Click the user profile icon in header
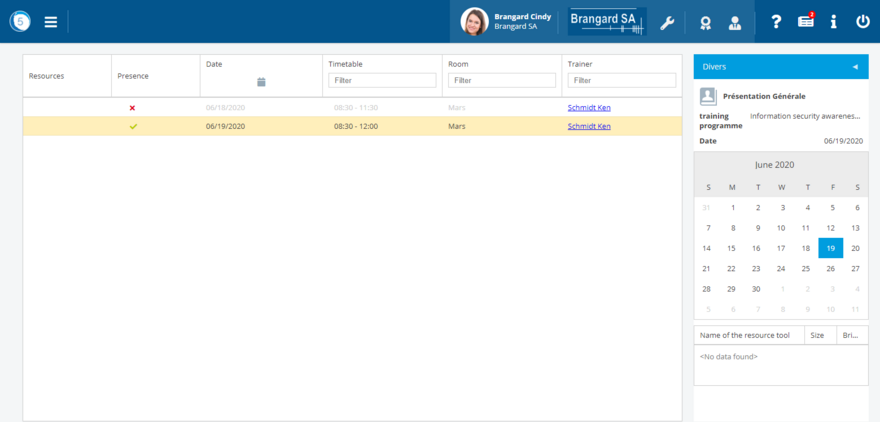Viewport: 880px width, 422px height. 735,22
